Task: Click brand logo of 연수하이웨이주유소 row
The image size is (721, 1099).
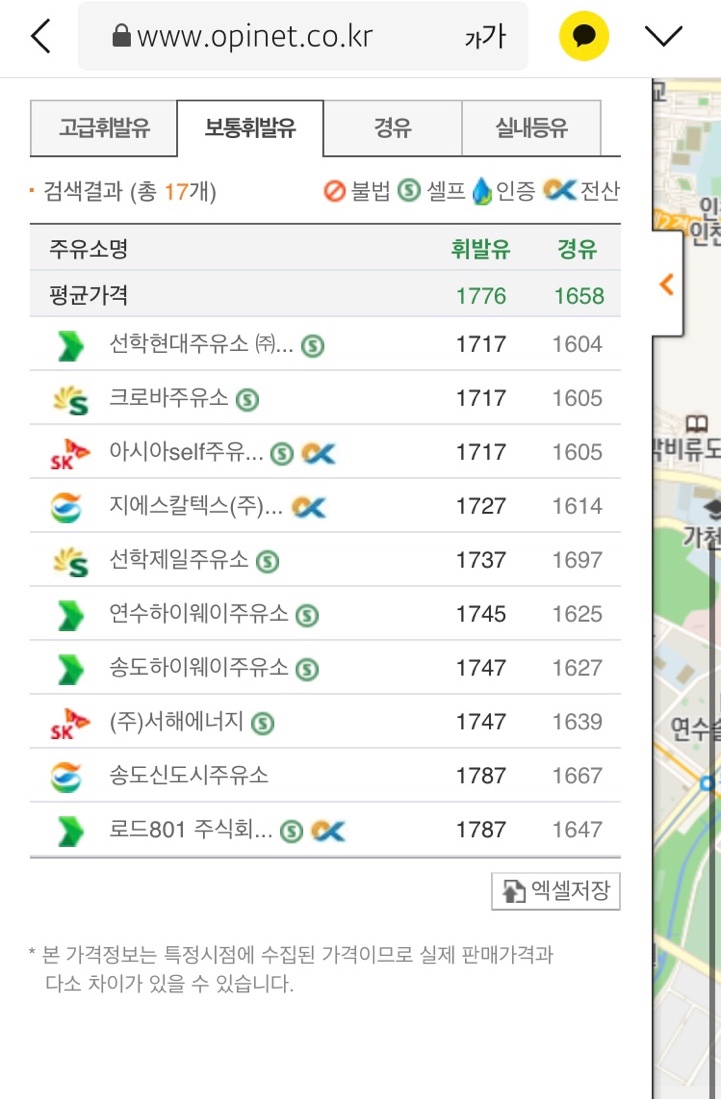Action: pos(70,615)
